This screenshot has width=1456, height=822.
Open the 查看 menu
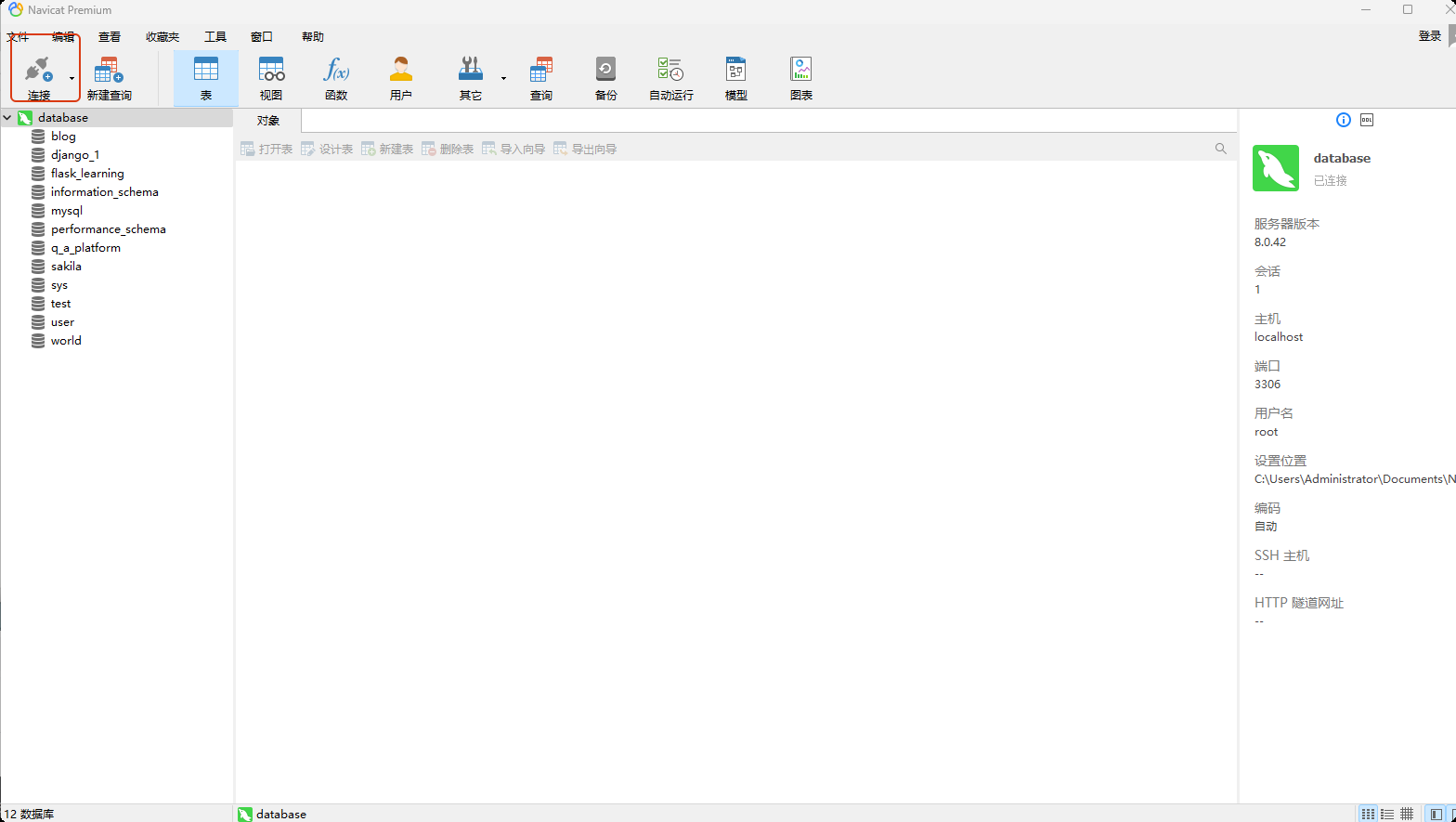pyautogui.click(x=110, y=37)
